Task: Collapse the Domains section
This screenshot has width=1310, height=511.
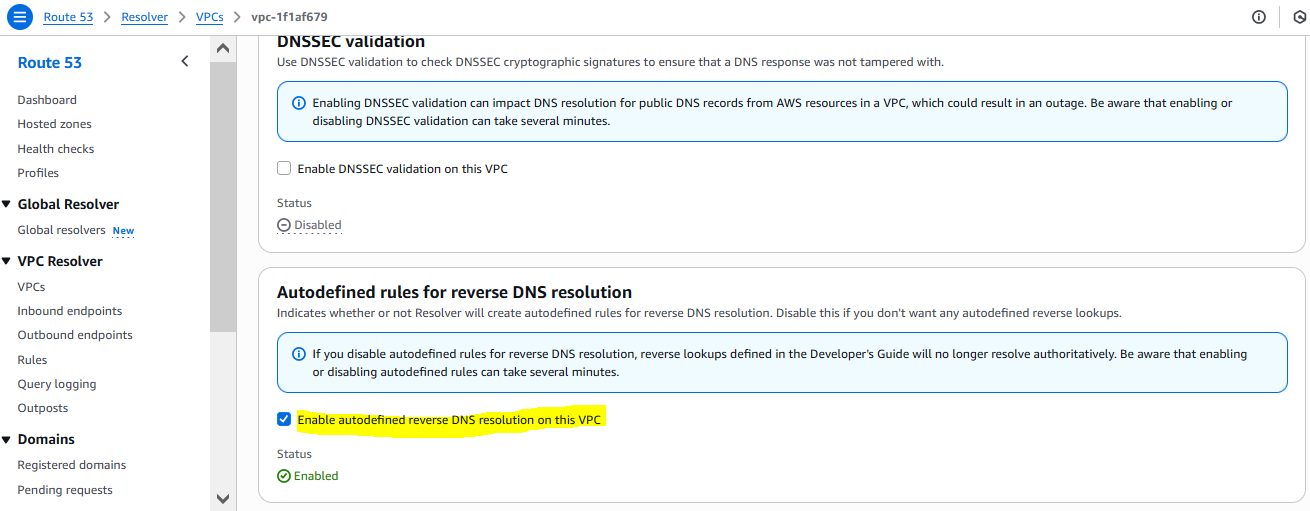Action: coord(6,439)
